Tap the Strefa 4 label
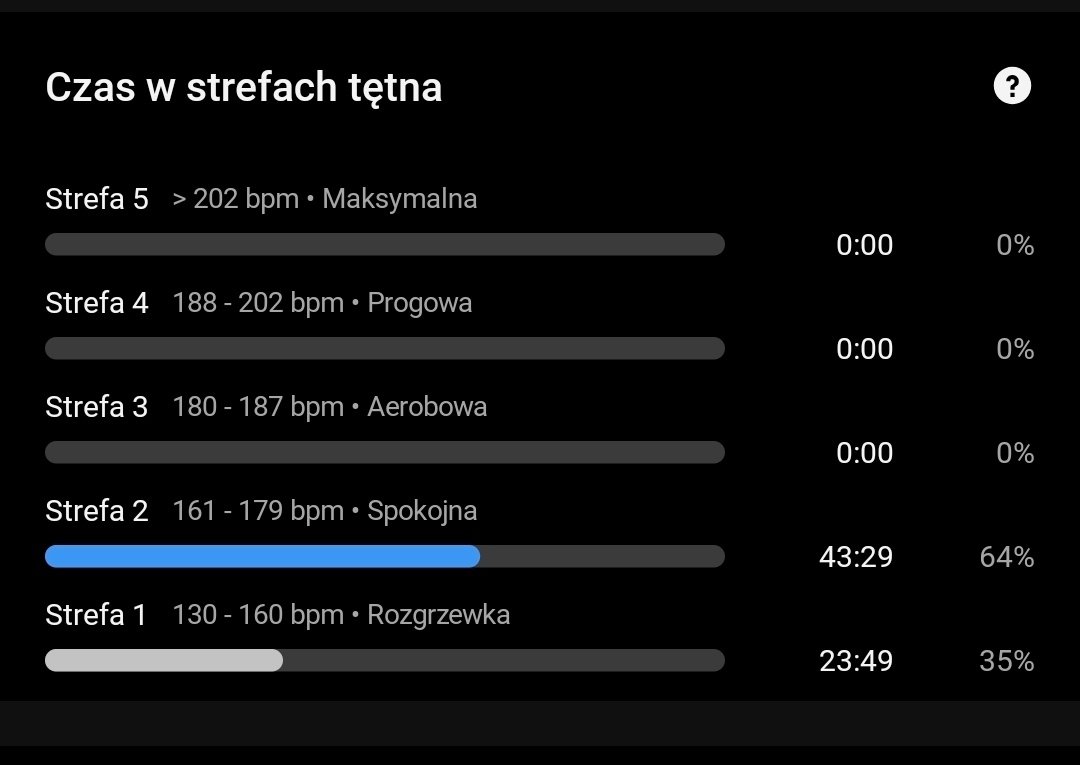 pos(97,303)
